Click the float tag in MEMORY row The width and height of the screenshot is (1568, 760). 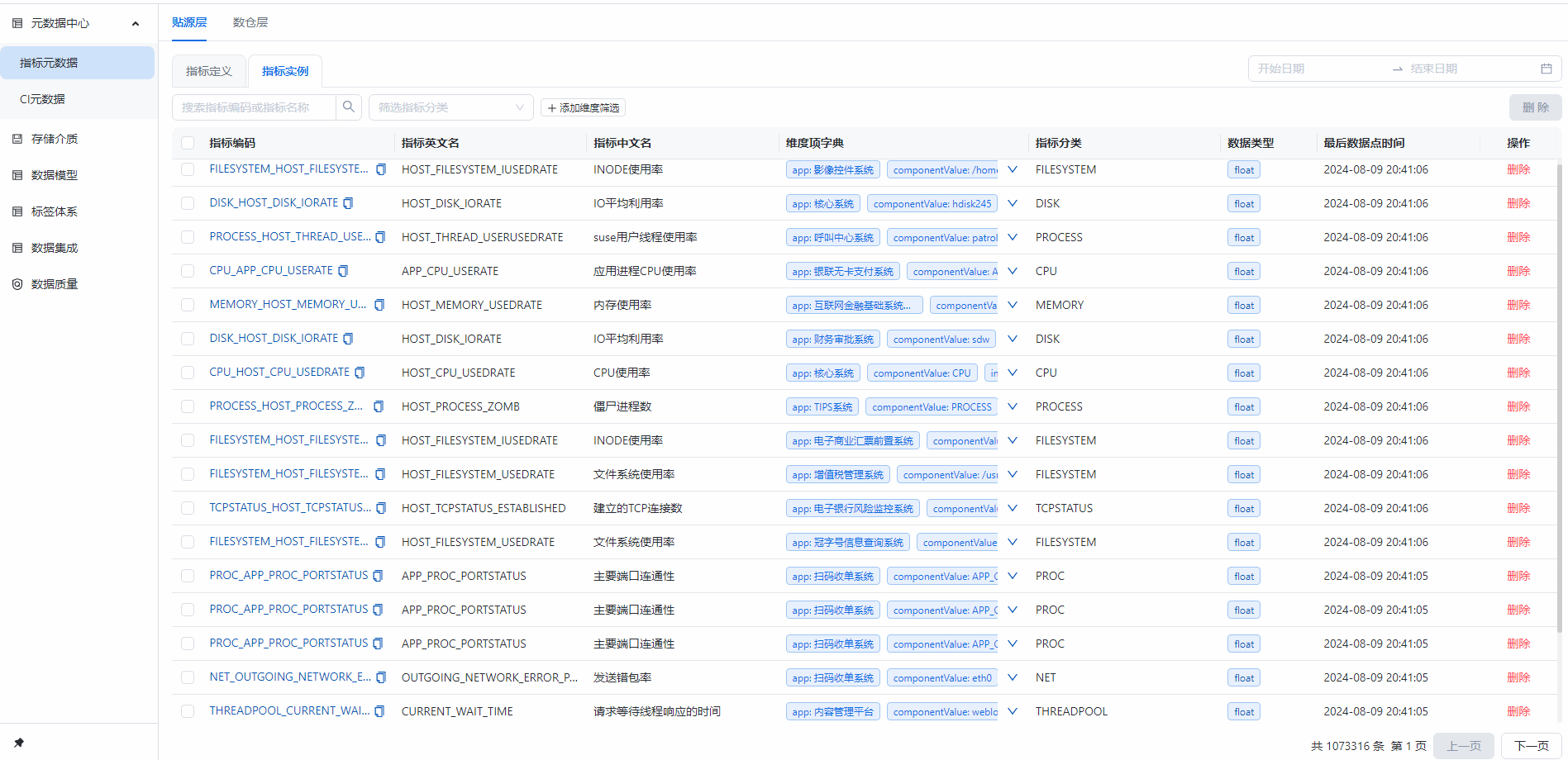coord(1244,305)
